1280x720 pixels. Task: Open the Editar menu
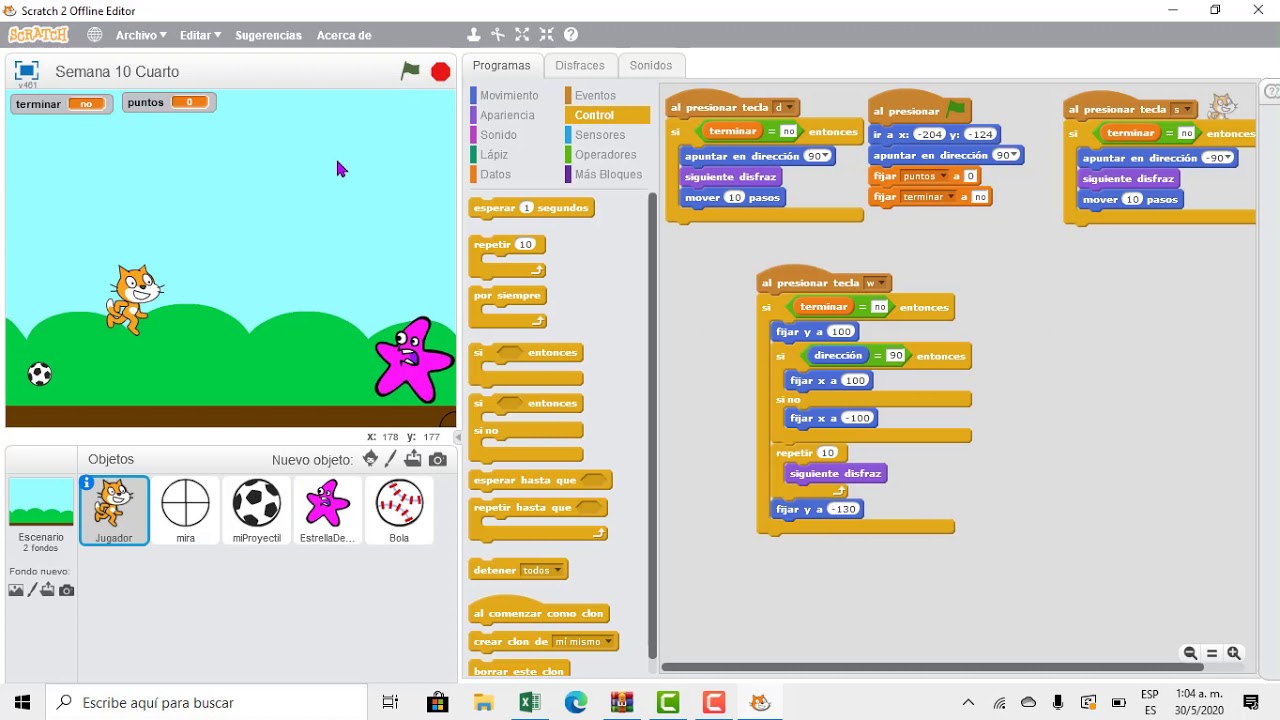[200, 35]
